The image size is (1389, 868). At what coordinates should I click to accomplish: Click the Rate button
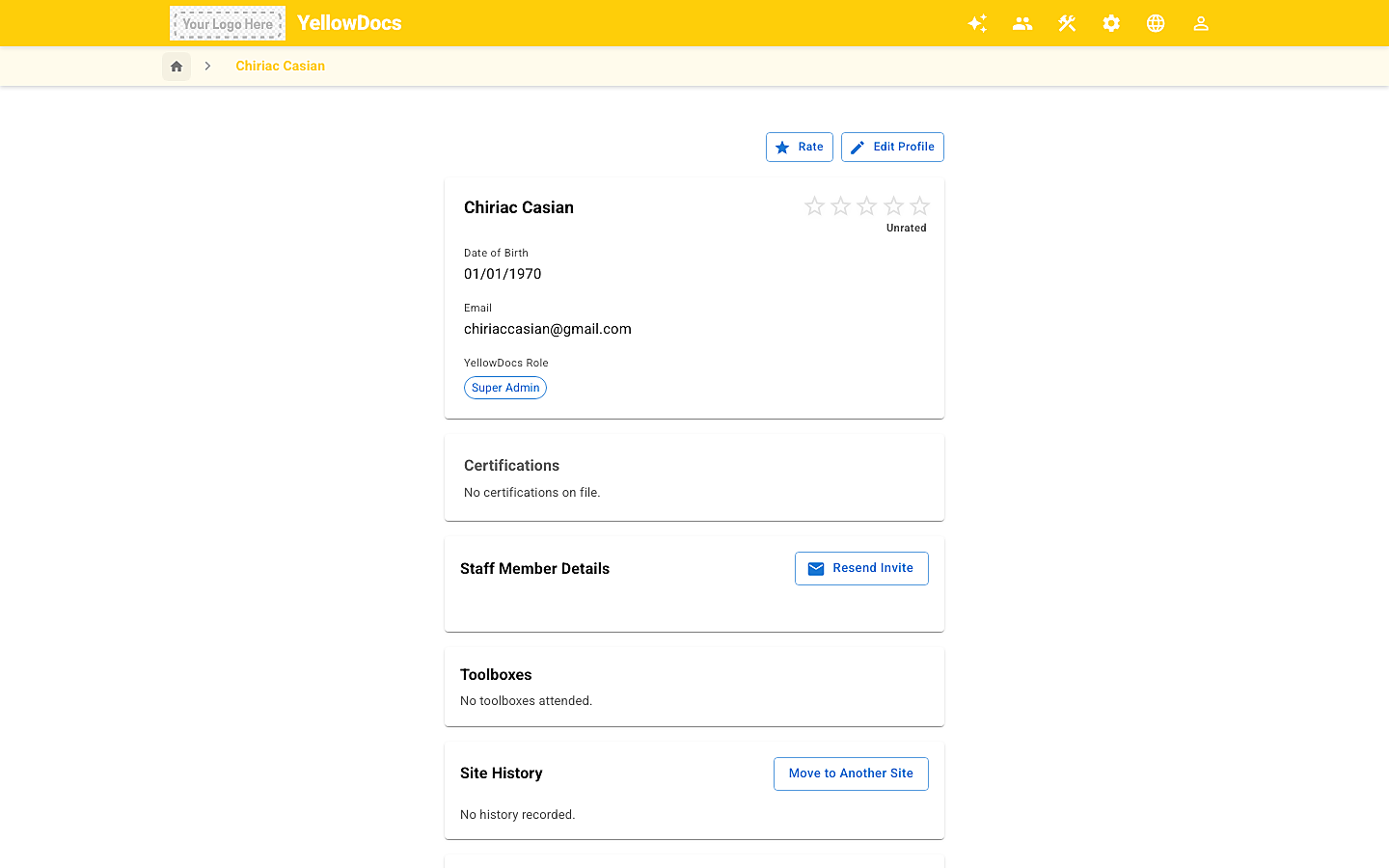800,147
